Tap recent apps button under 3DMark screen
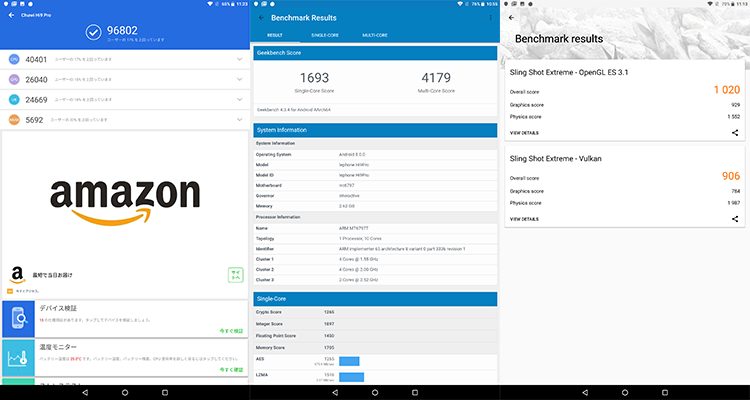 665,392
